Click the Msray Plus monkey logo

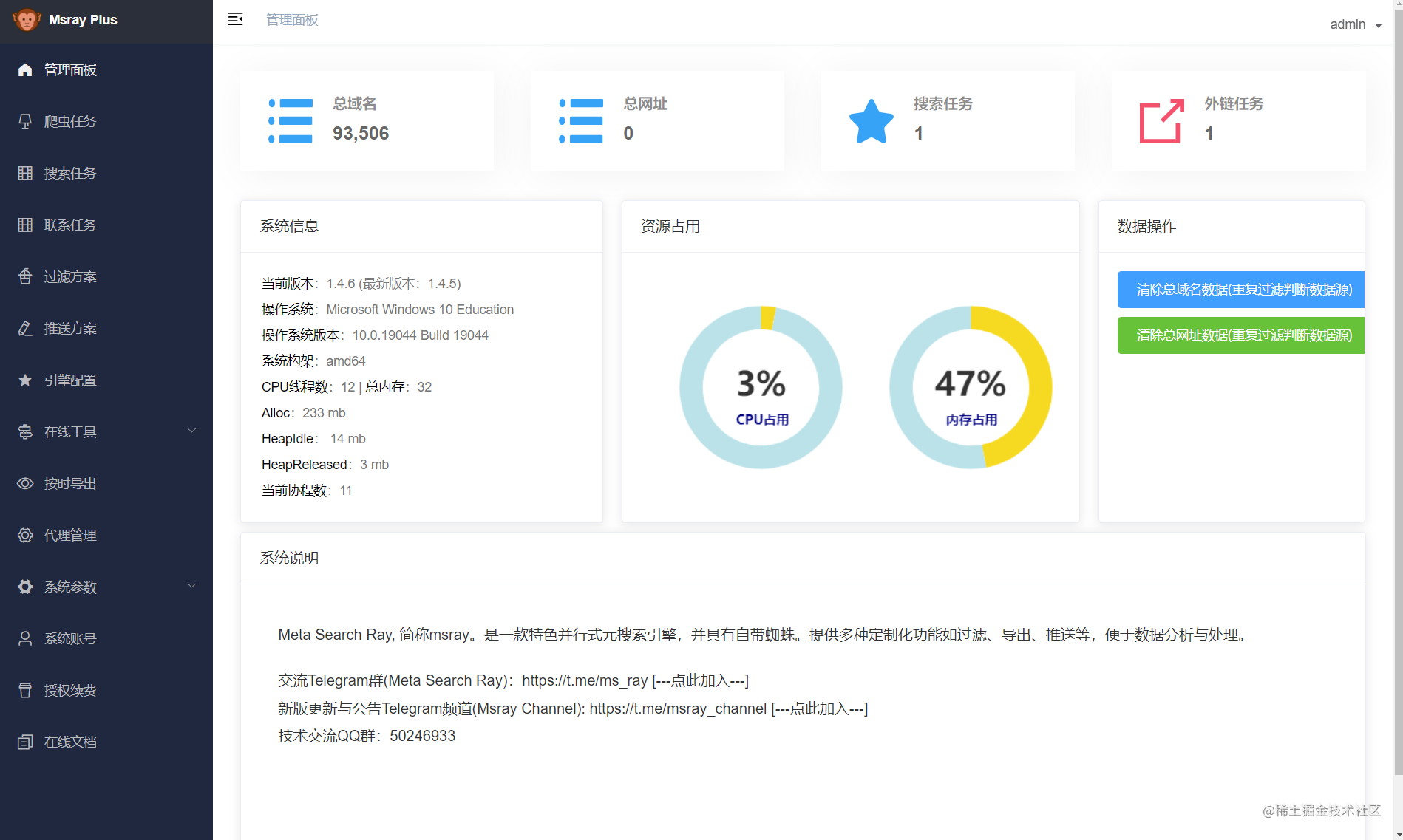(x=27, y=20)
